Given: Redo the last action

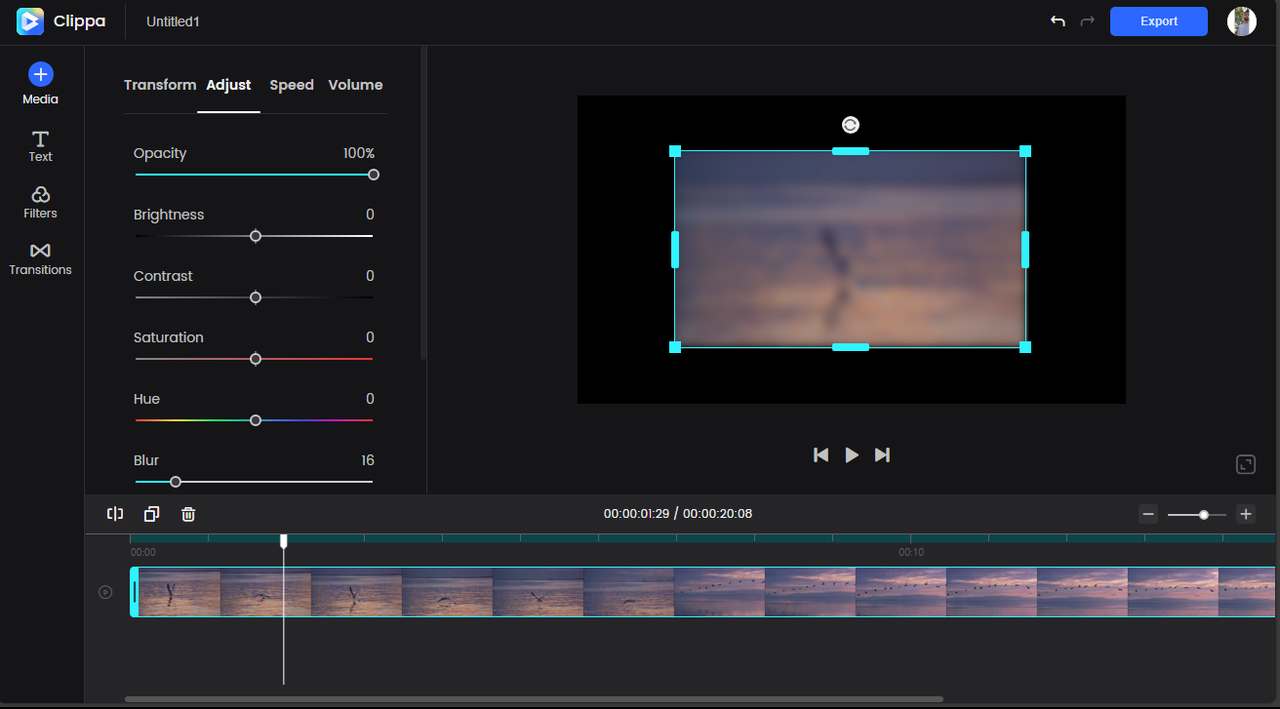Looking at the screenshot, I should point(1088,21).
